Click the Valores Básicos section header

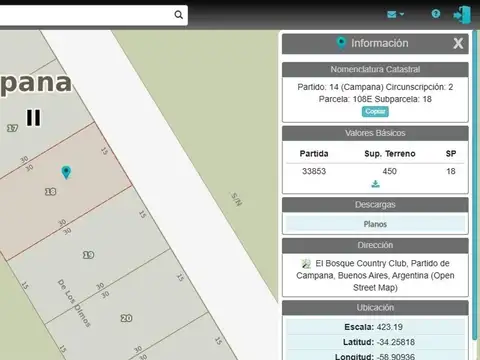coord(375,133)
